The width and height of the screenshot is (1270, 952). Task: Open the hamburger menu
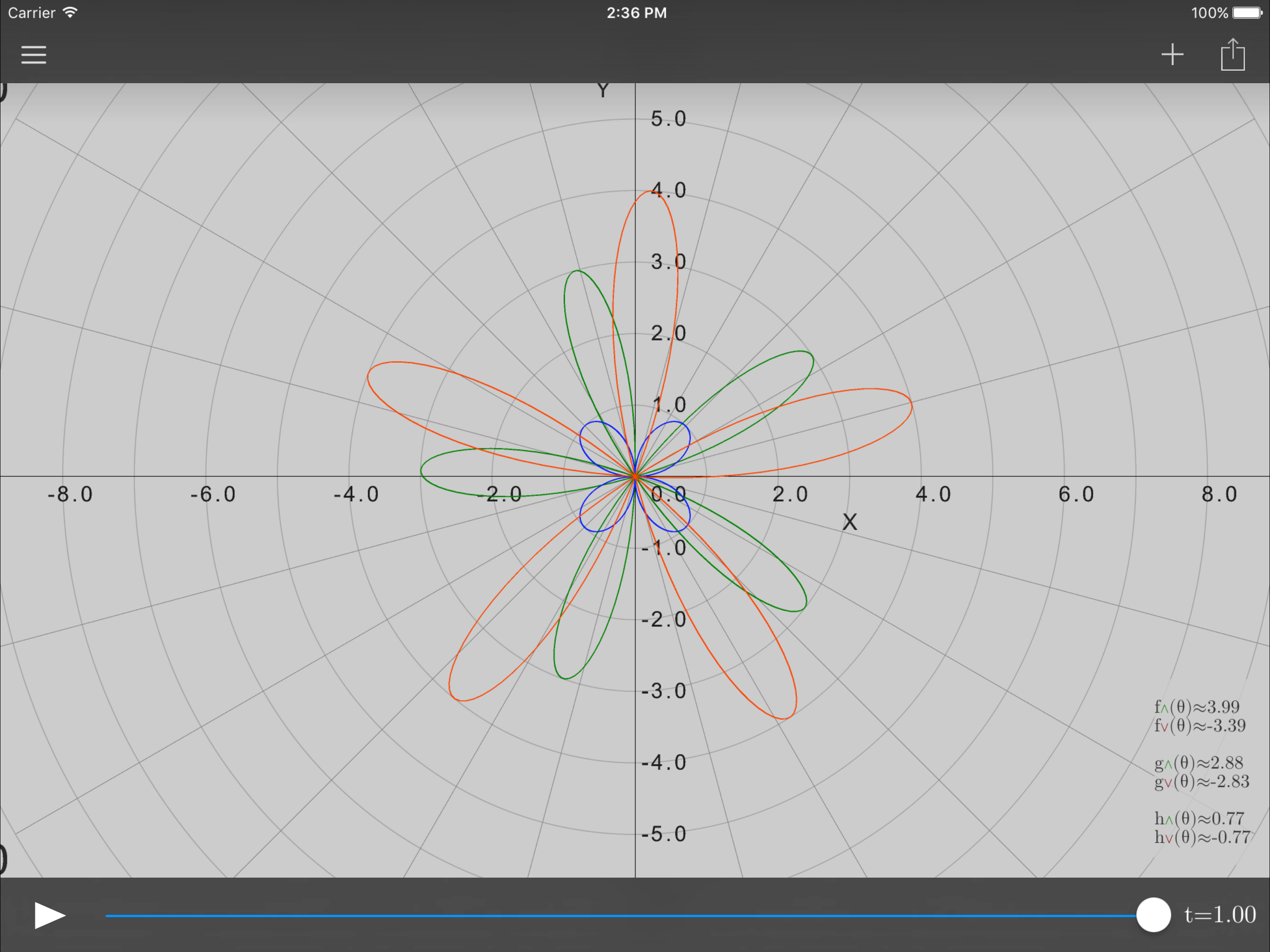tap(34, 55)
